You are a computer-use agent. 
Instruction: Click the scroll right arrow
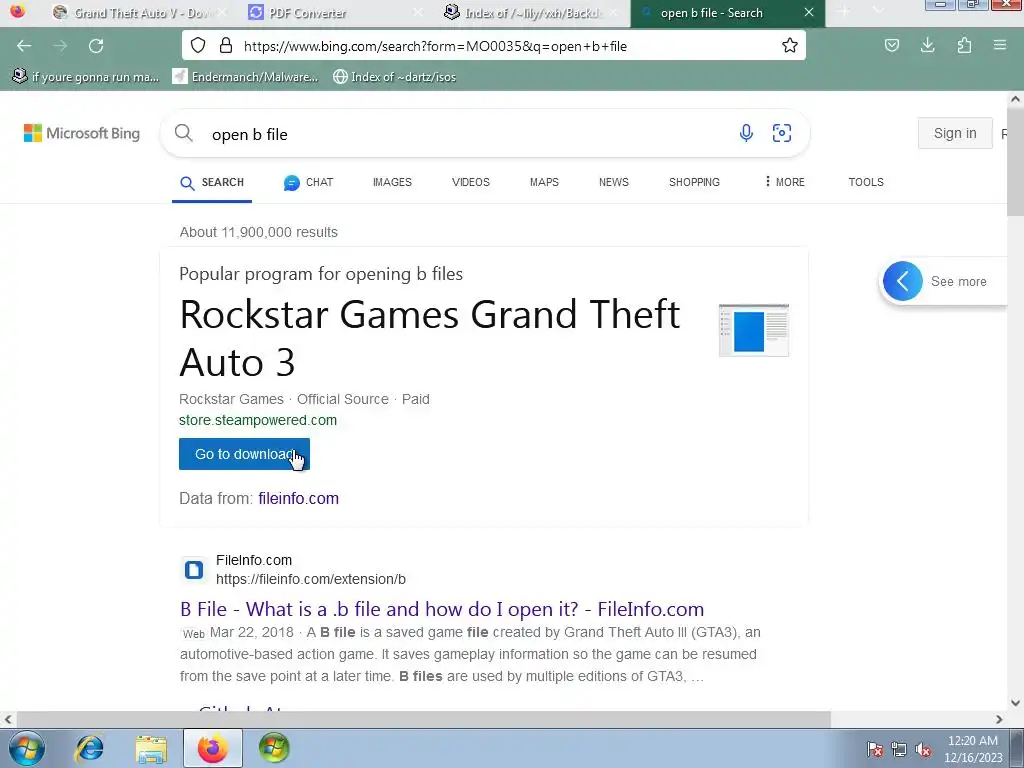(999, 719)
